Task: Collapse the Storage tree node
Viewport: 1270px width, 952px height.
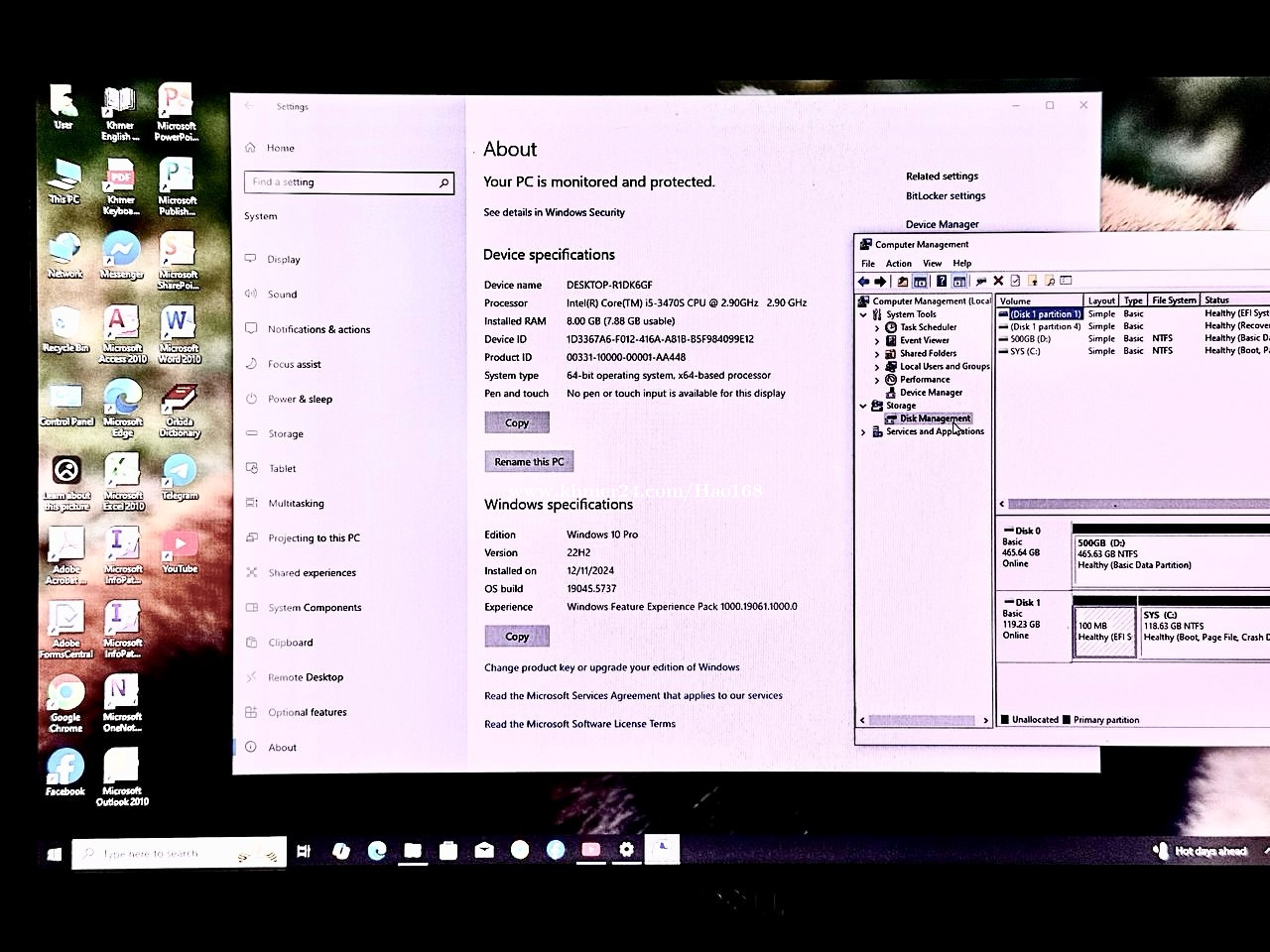Action: pos(863,406)
